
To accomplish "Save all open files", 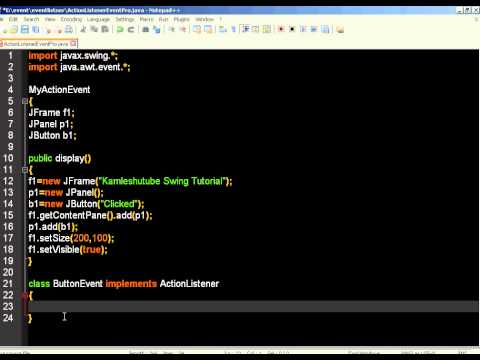I will pyautogui.click(x=36, y=30).
